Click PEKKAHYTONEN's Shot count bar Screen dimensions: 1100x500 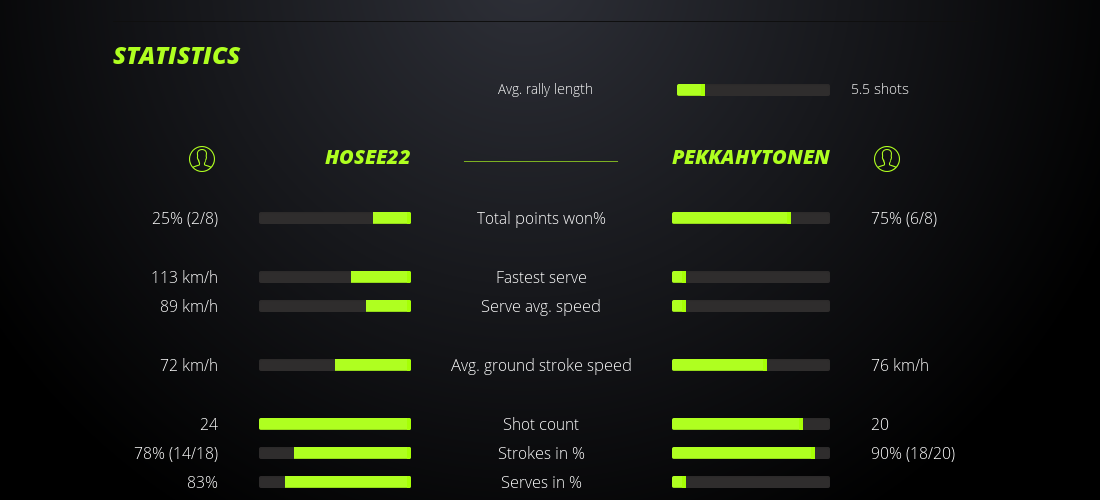click(751, 424)
